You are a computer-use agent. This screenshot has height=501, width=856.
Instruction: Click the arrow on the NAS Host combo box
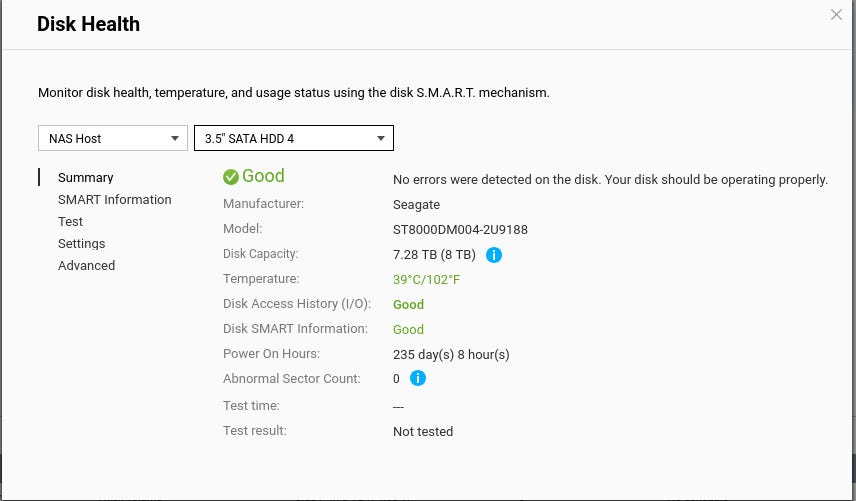[175, 139]
